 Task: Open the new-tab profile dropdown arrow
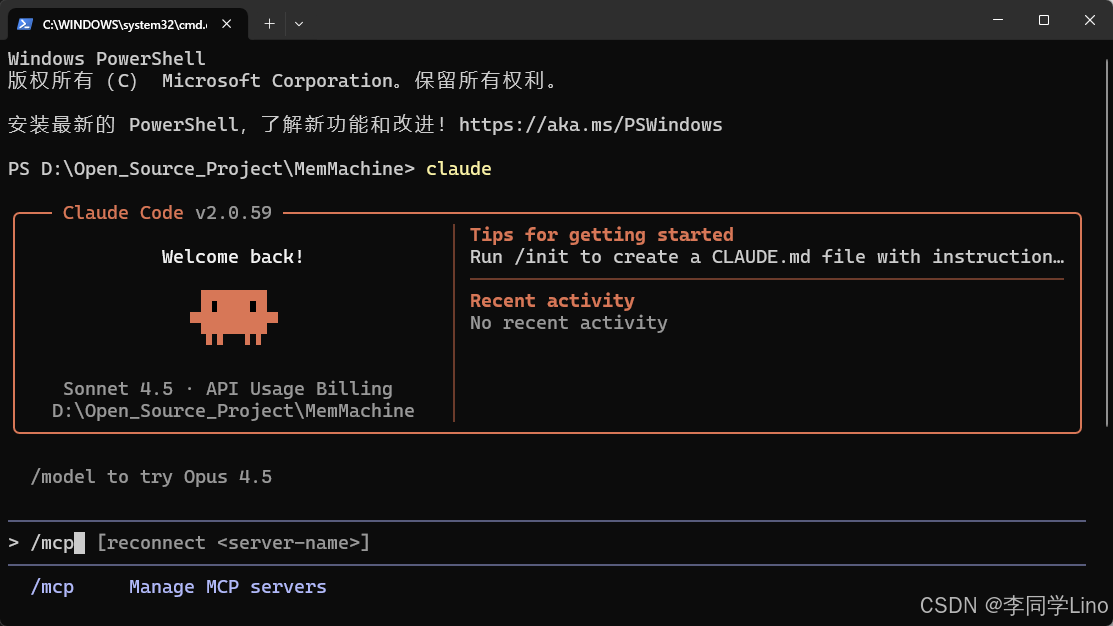point(299,24)
